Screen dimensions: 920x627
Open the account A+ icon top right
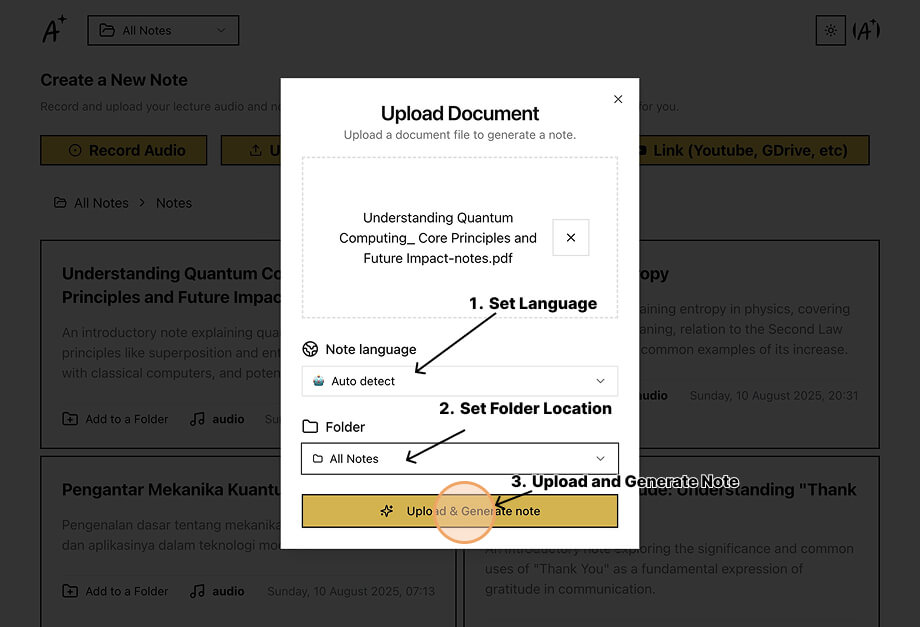(x=867, y=30)
